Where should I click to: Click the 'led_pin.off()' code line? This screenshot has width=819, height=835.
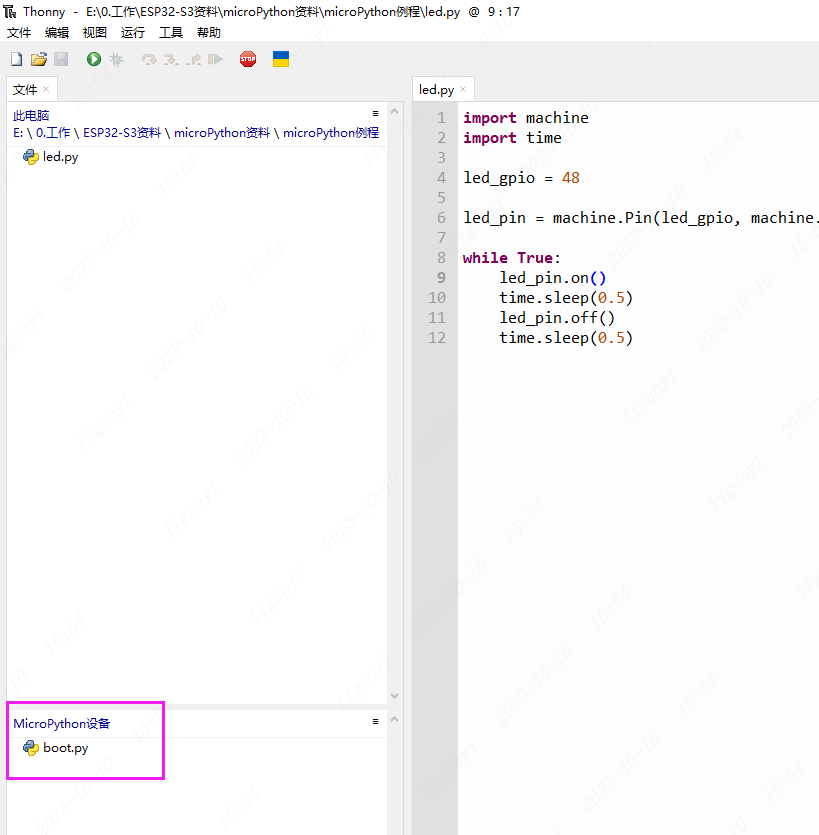(557, 318)
